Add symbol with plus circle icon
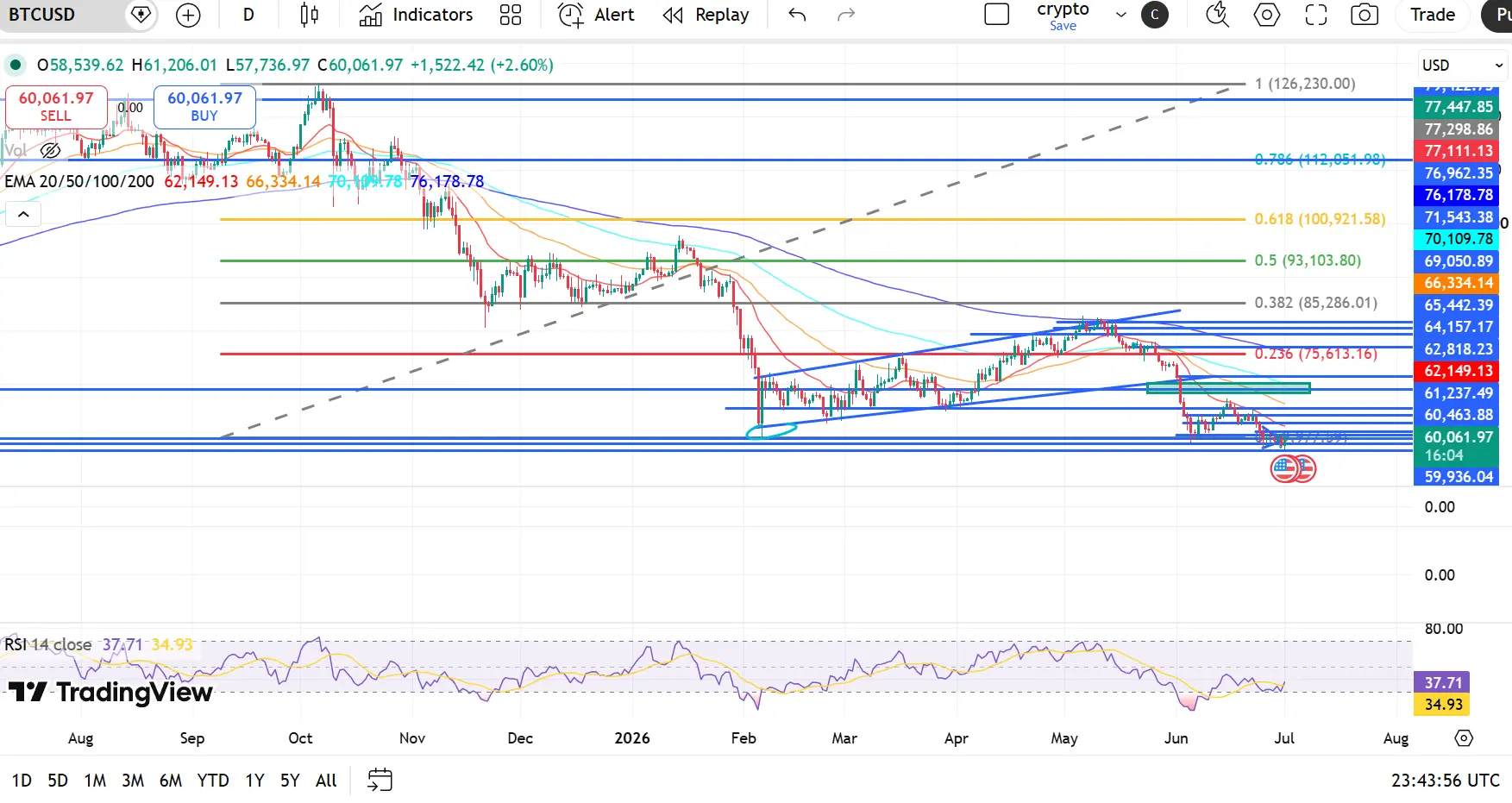The height and width of the screenshot is (803, 1512). point(188,15)
